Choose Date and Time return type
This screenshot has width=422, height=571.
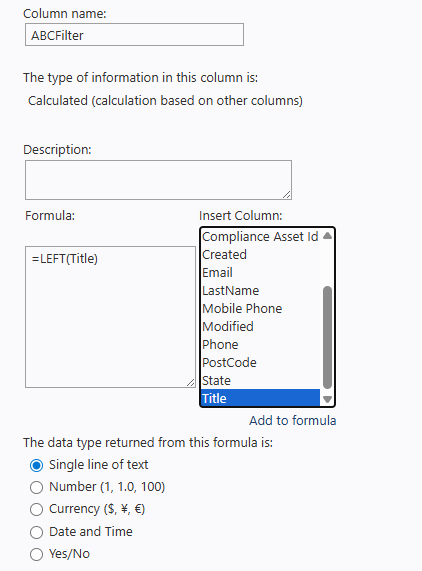pyautogui.click(x=36, y=532)
